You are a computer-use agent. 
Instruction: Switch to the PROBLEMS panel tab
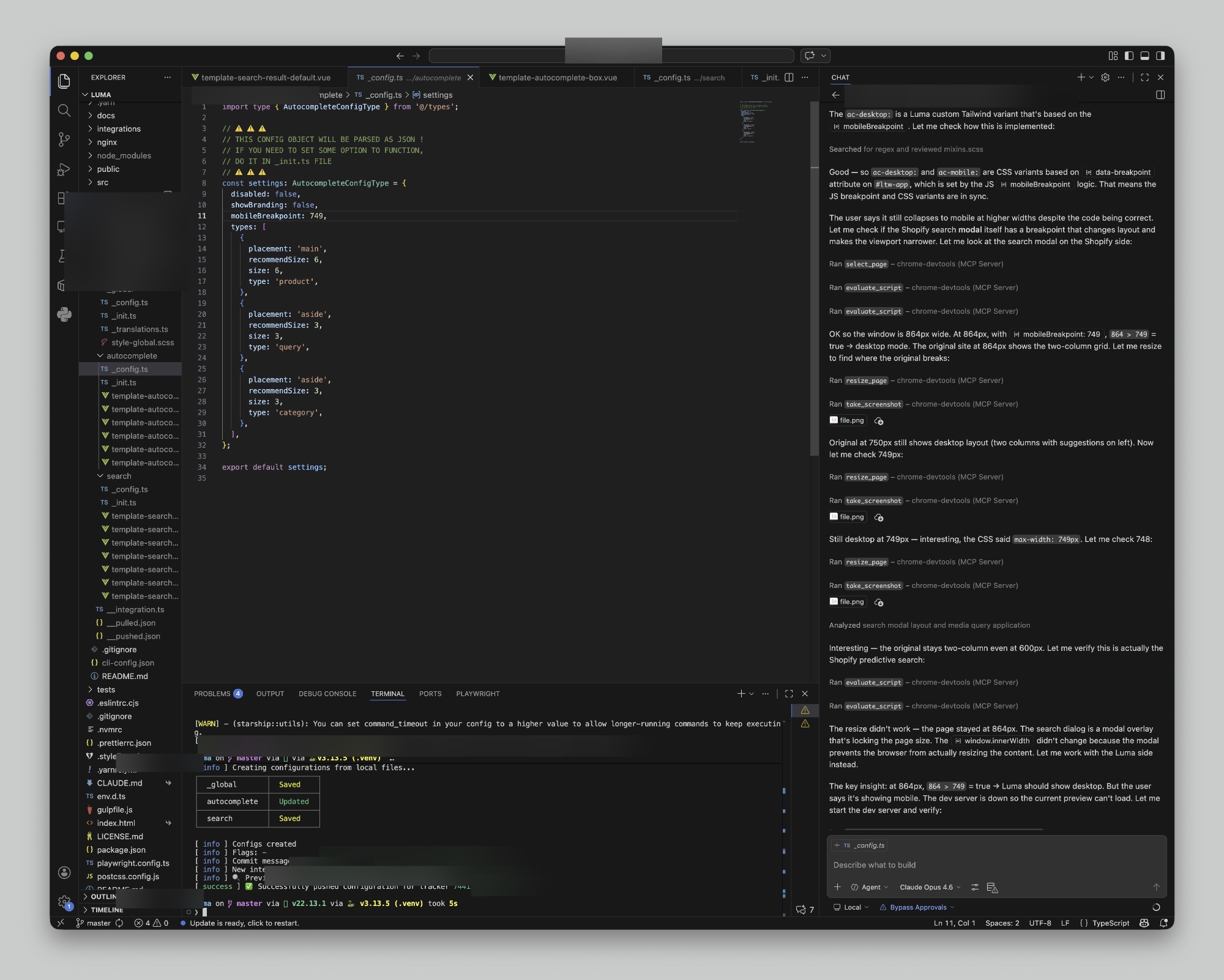click(212, 694)
